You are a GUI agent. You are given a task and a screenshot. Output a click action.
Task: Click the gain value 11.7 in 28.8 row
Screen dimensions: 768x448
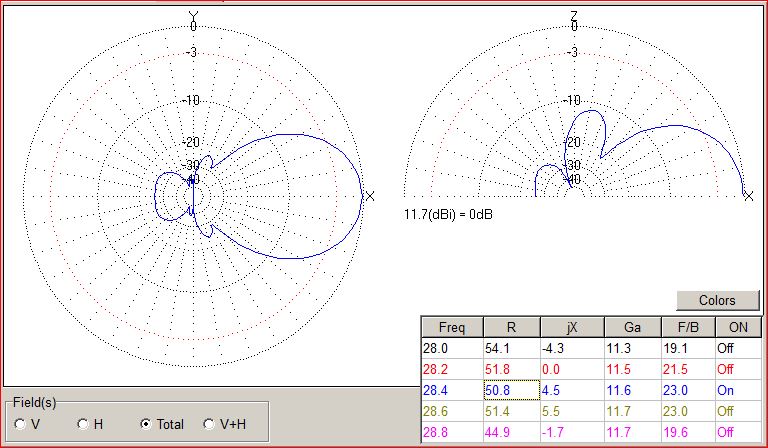click(x=632, y=432)
